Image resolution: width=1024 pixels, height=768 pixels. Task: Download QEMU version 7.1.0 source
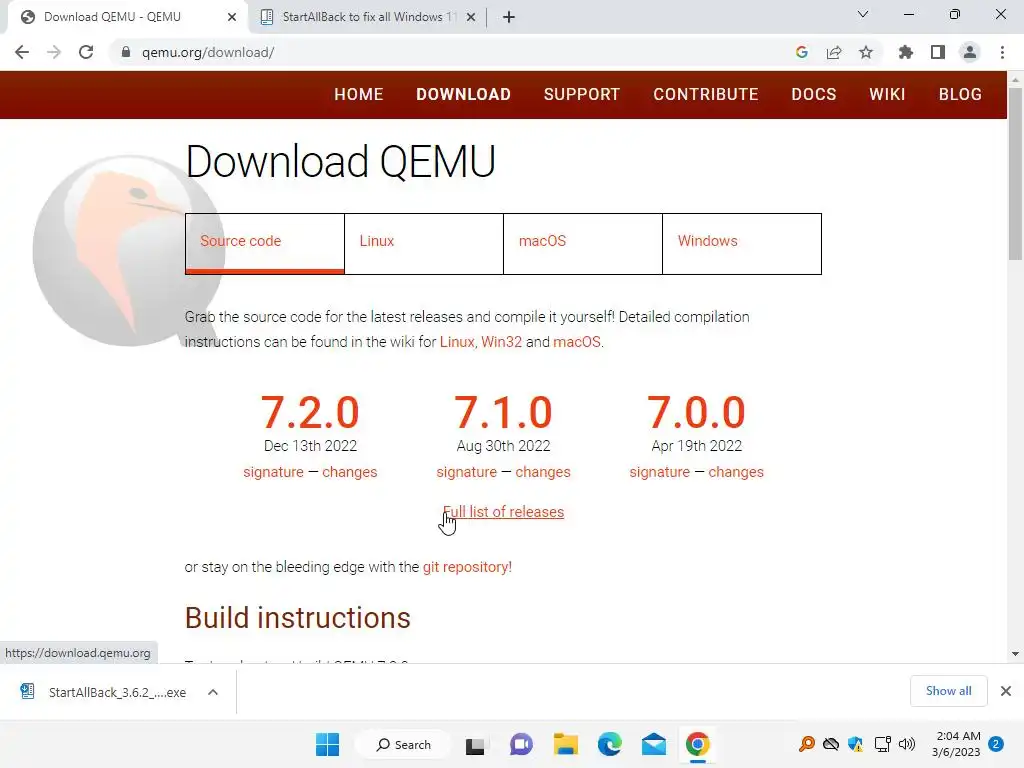504,413
